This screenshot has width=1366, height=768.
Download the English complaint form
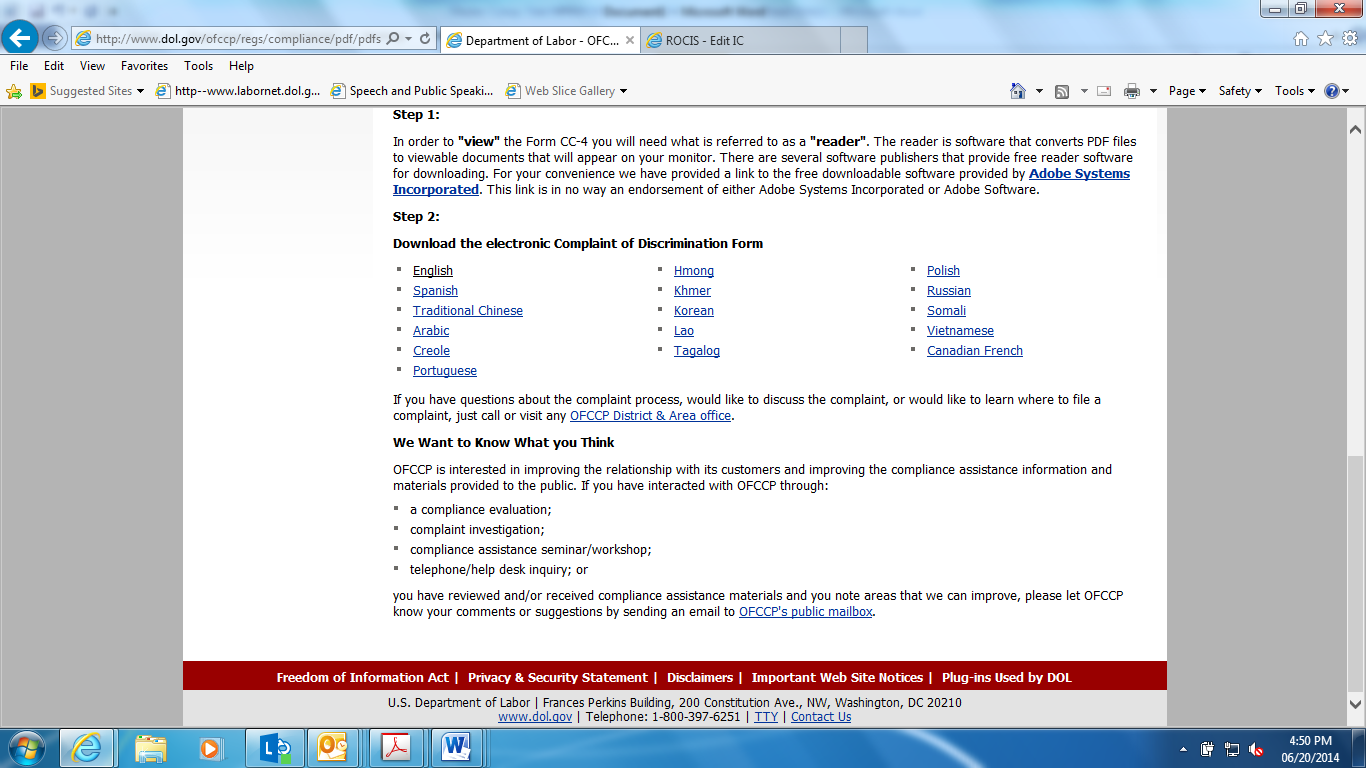(x=433, y=271)
